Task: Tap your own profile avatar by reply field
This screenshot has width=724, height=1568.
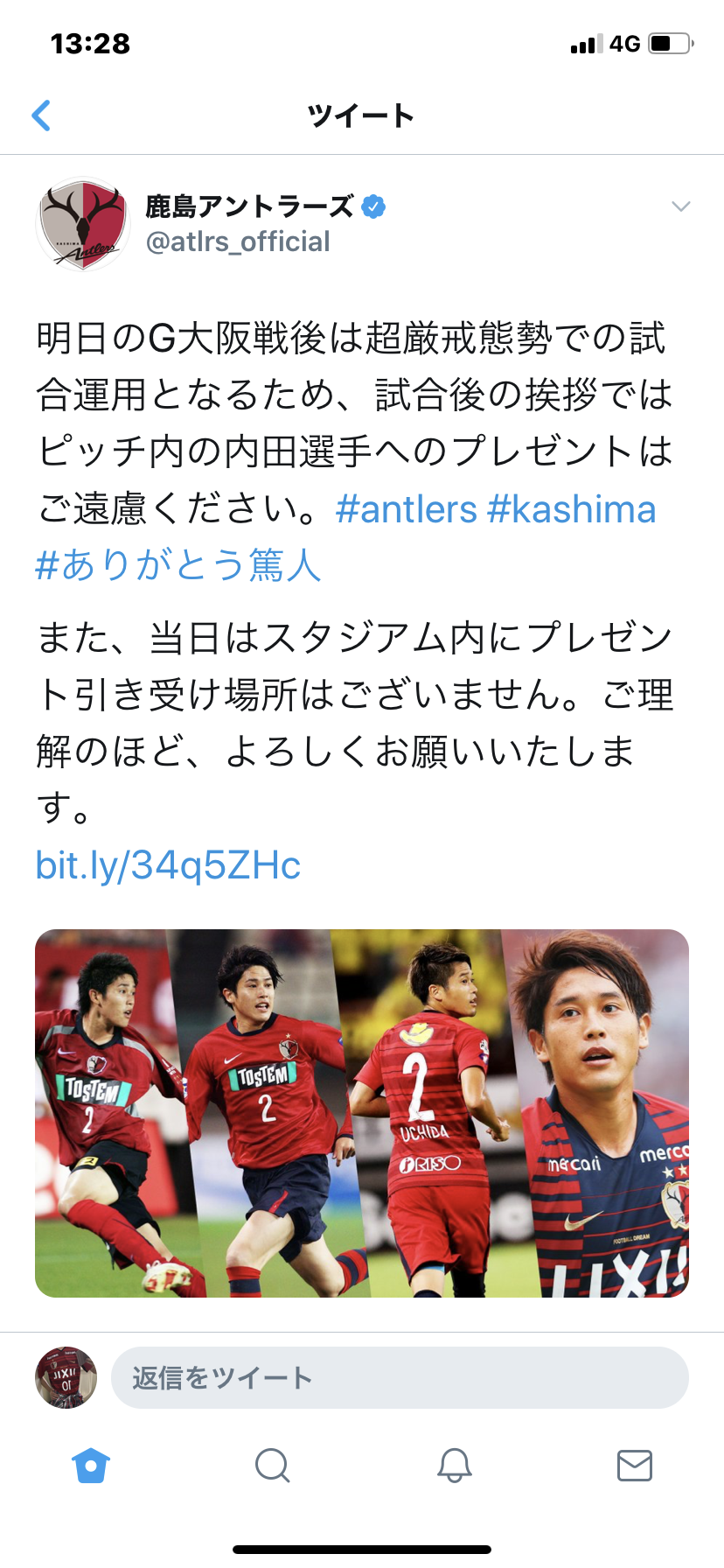Action: point(66,1377)
